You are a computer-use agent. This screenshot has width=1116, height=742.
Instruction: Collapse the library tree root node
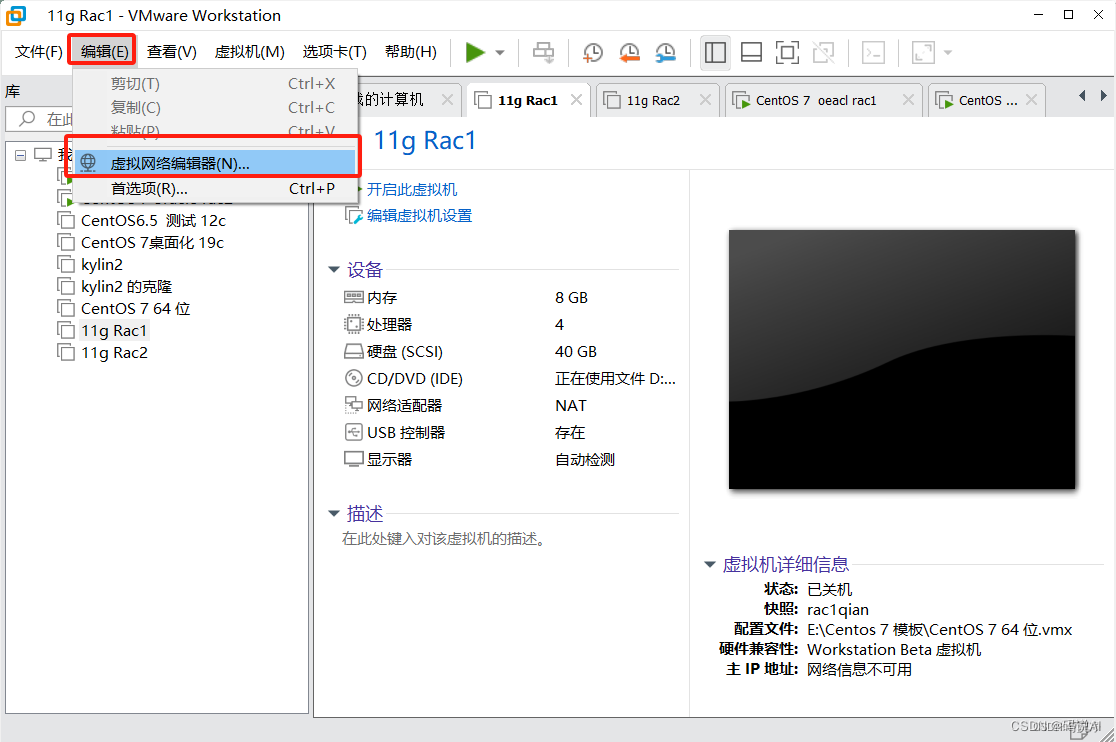pos(21,155)
